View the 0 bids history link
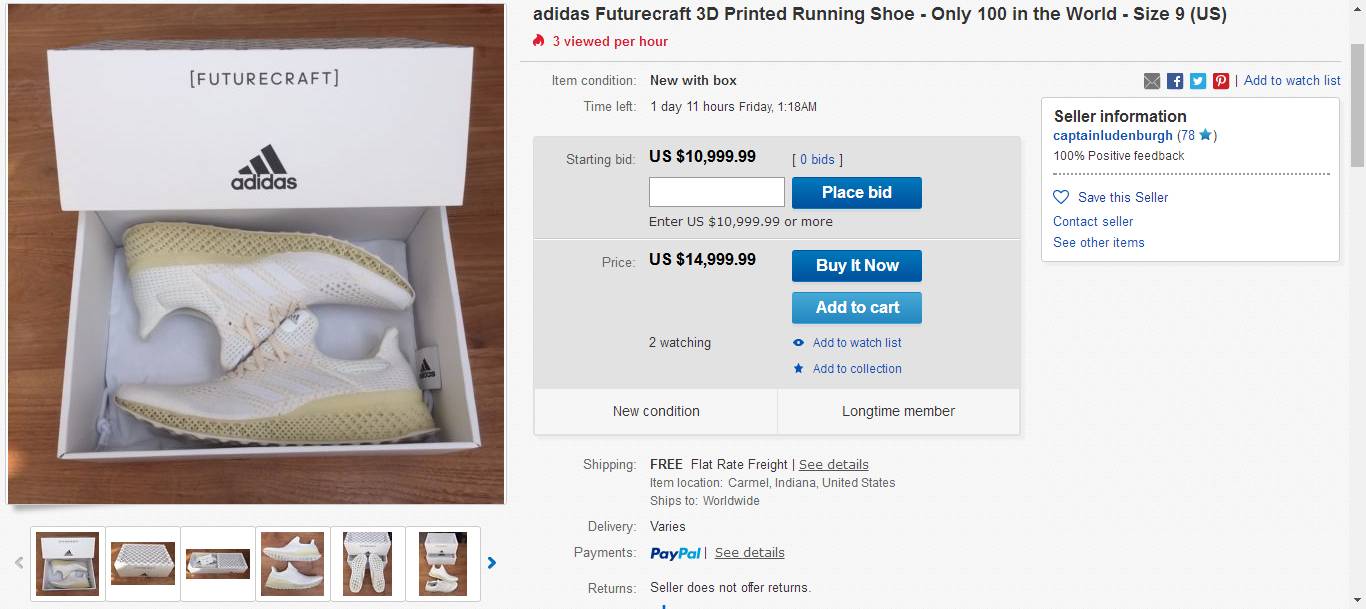 click(817, 160)
